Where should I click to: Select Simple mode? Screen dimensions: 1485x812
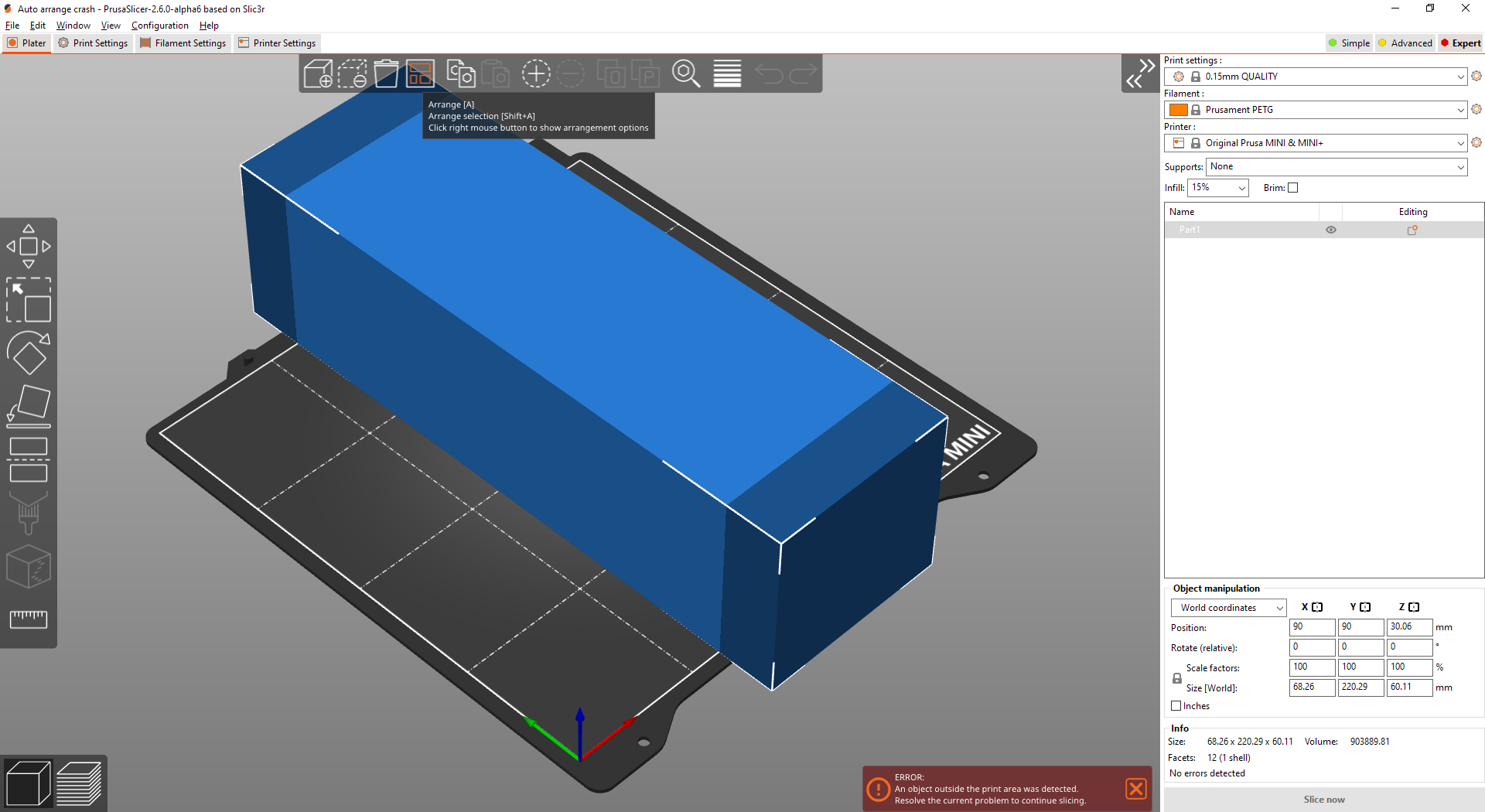pyautogui.click(x=1349, y=43)
